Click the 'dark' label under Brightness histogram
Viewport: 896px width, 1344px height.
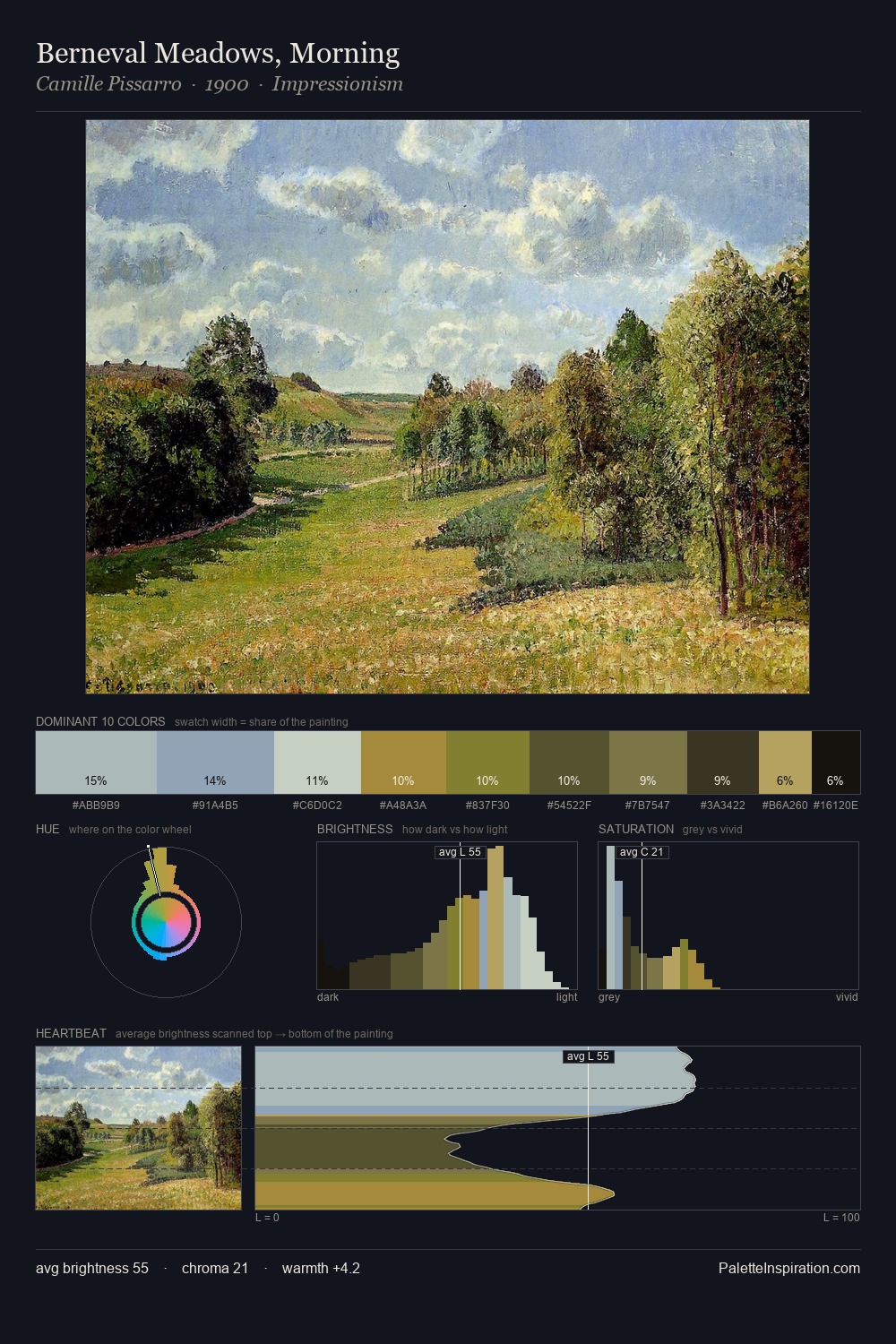[x=328, y=997]
